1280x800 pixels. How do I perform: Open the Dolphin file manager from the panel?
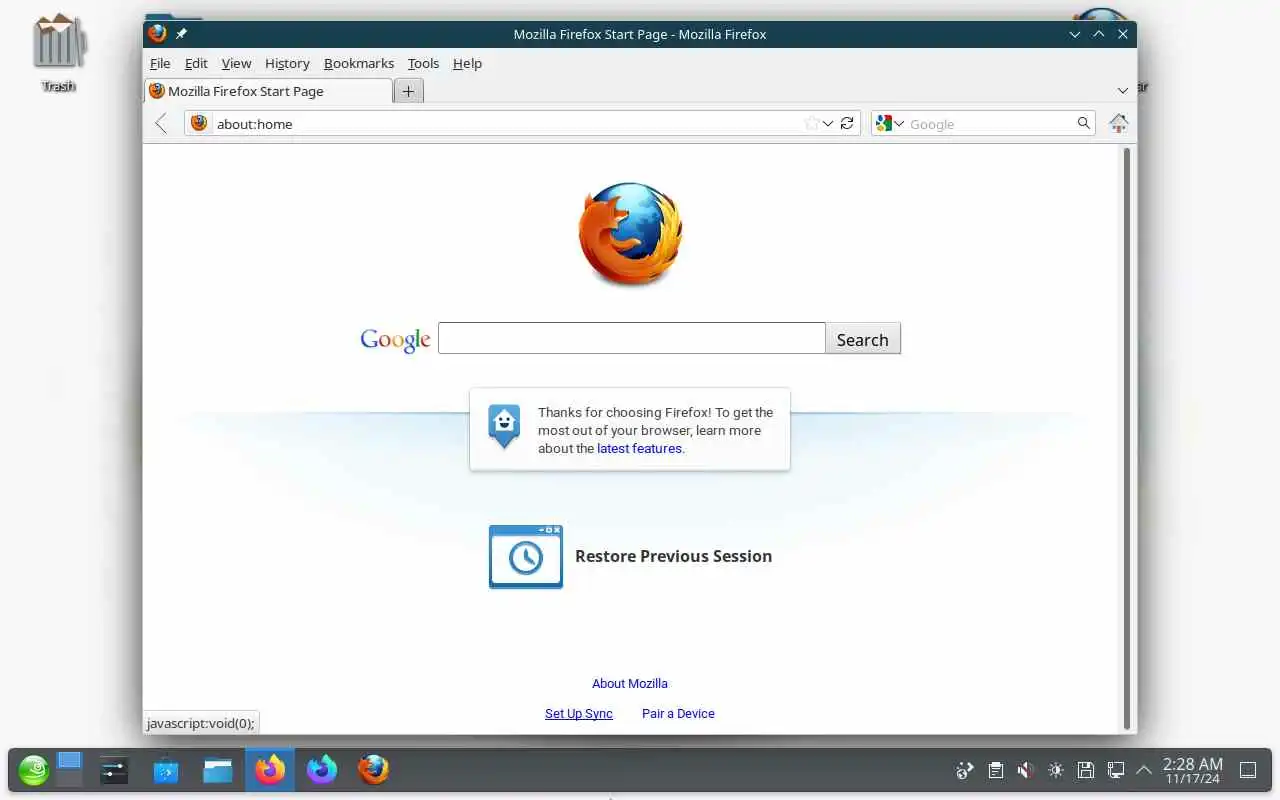tap(218, 770)
